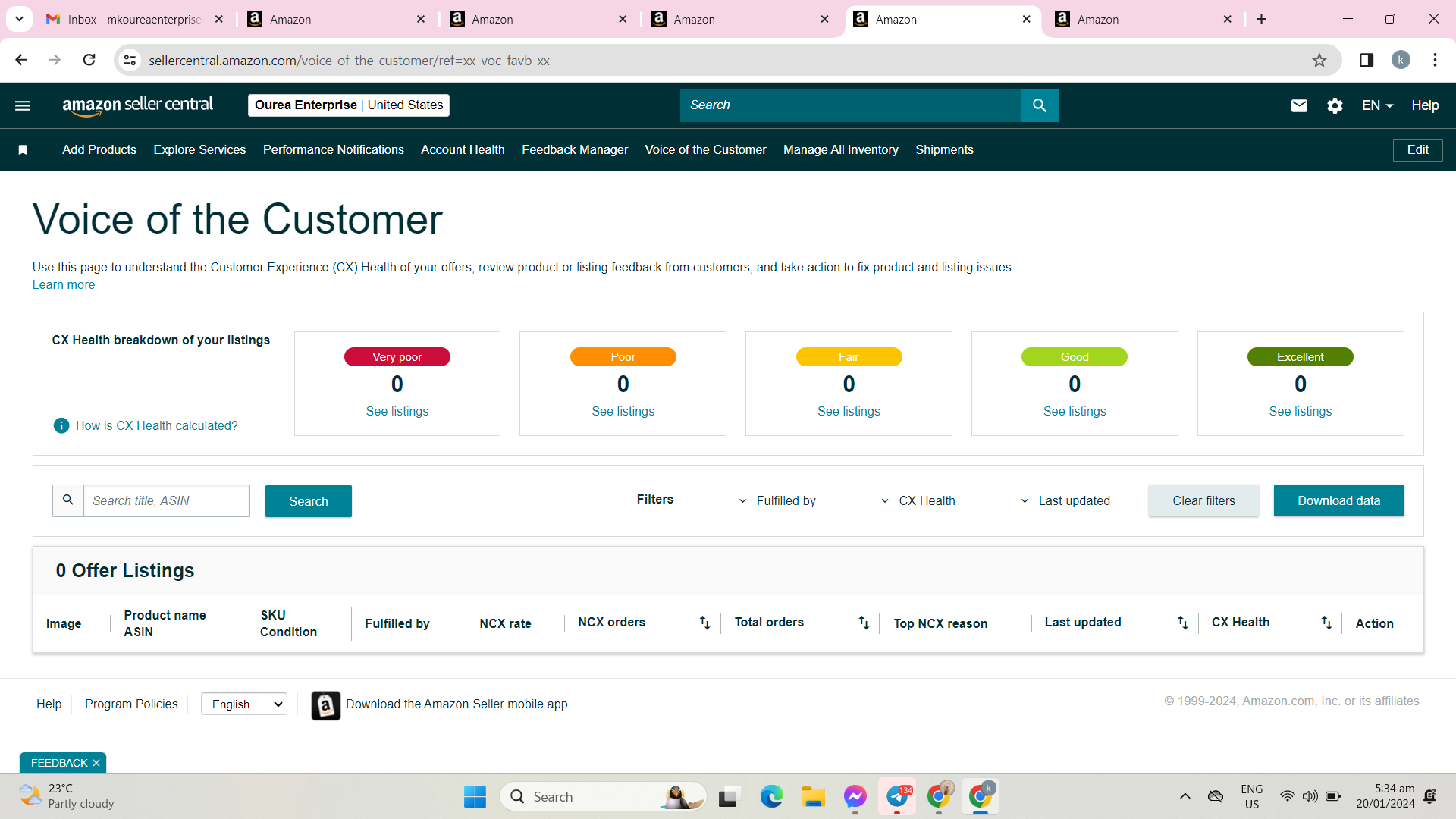Launch Microsoft Edge from the taskbar
1456x819 pixels.
[x=771, y=797]
